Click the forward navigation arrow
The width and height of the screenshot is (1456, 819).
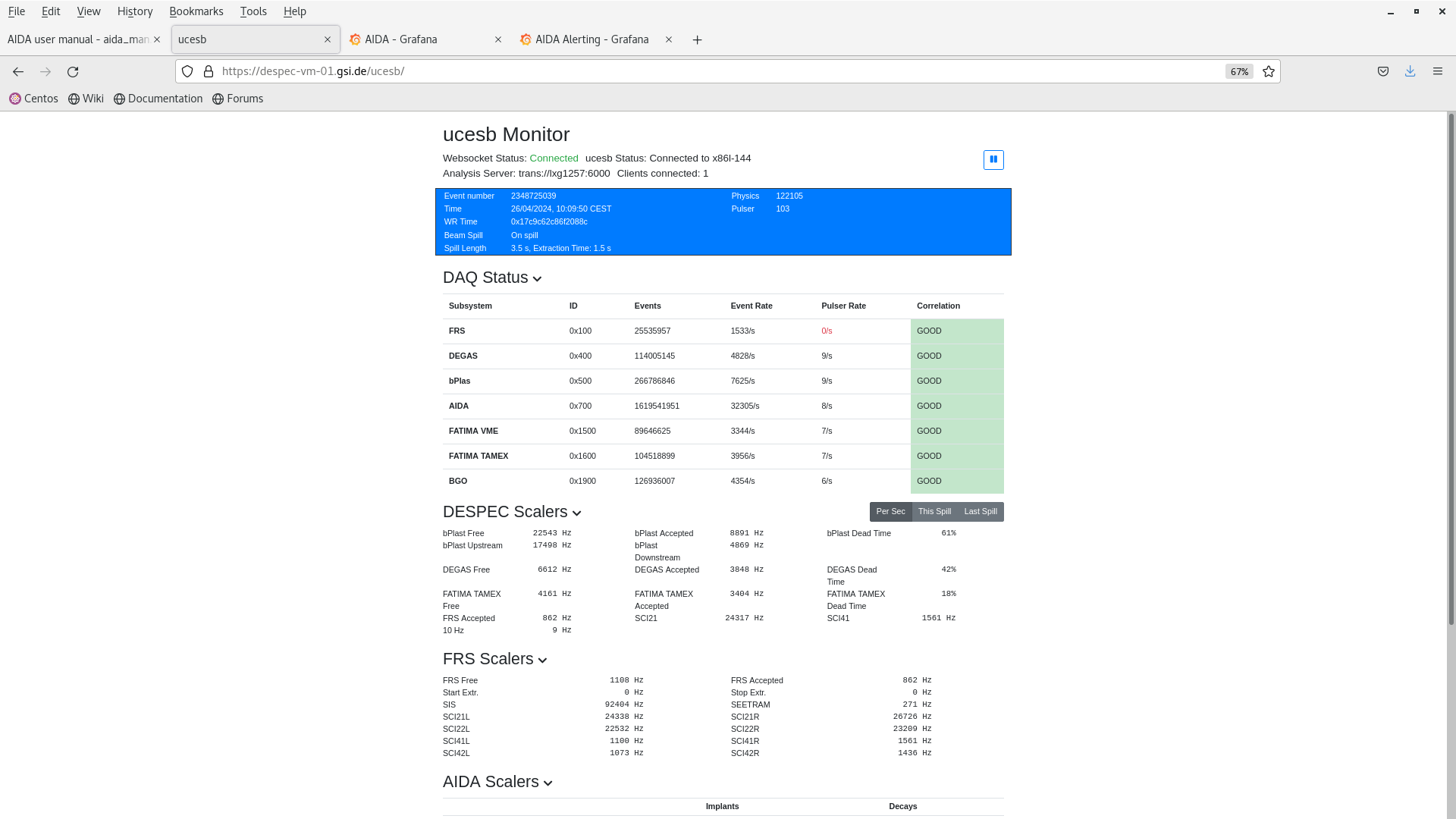[45, 71]
